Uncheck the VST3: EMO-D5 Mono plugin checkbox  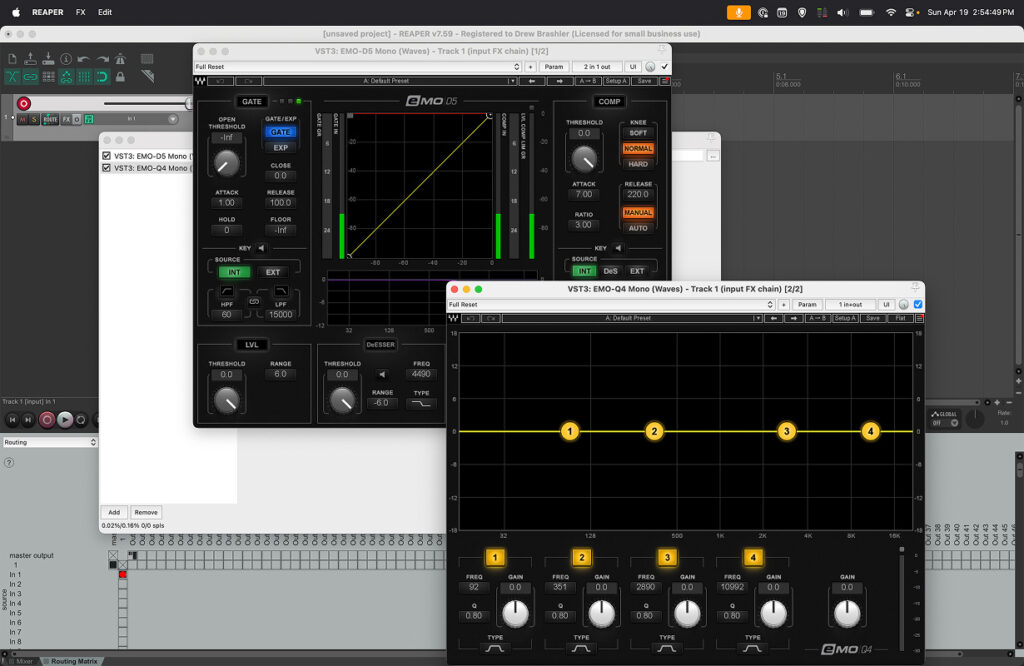pos(106,155)
